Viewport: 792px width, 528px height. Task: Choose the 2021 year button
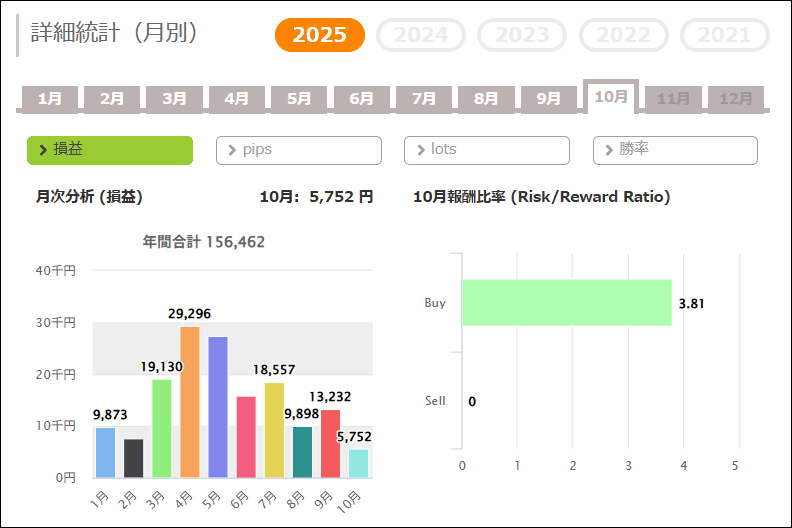[724, 35]
